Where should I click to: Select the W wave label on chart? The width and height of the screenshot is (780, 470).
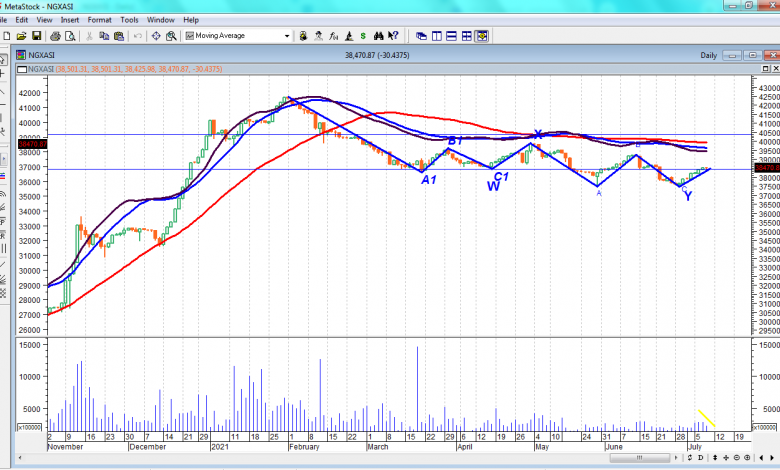pyautogui.click(x=493, y=187)
